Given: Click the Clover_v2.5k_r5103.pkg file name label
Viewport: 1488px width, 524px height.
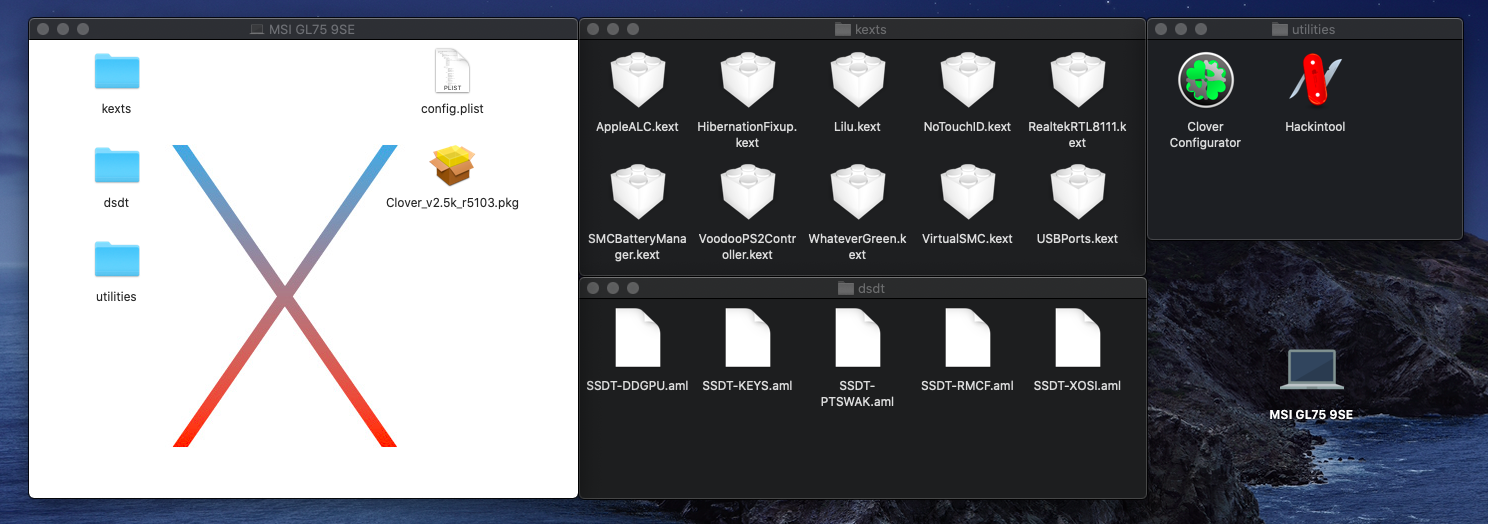Looking at the screenshot, I should click(452, 202).
